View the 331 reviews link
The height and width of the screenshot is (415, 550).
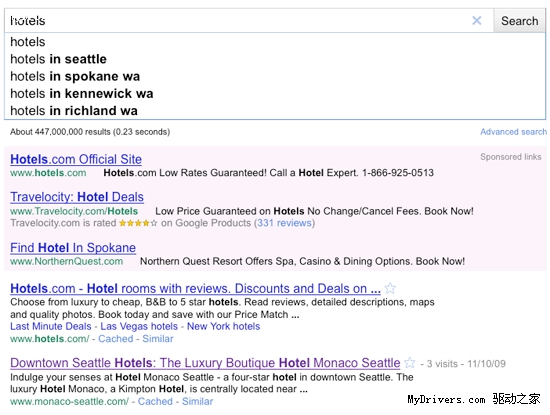click(x=284, y=223)
